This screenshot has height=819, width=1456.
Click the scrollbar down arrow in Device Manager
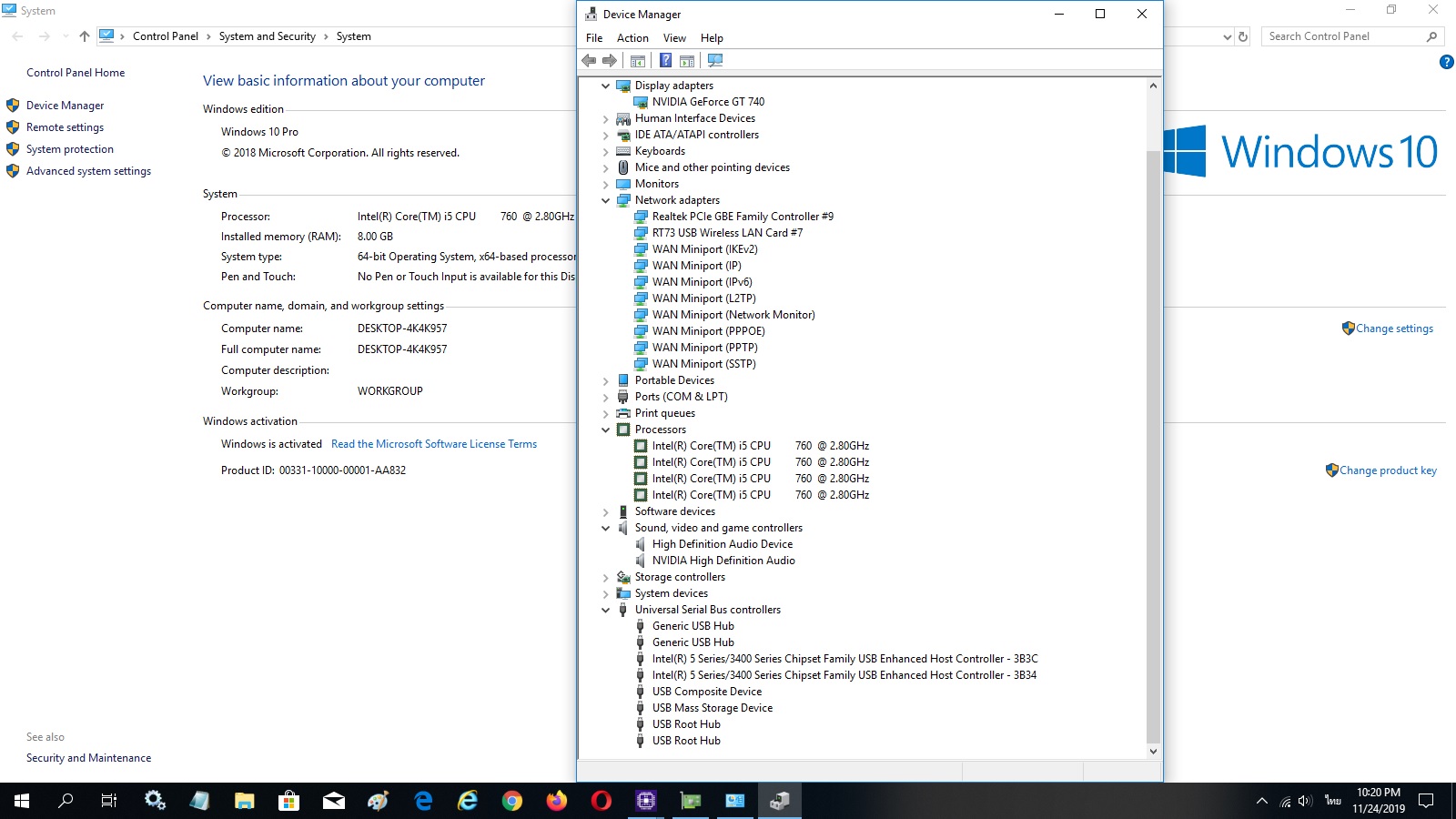click(1153, 752)
